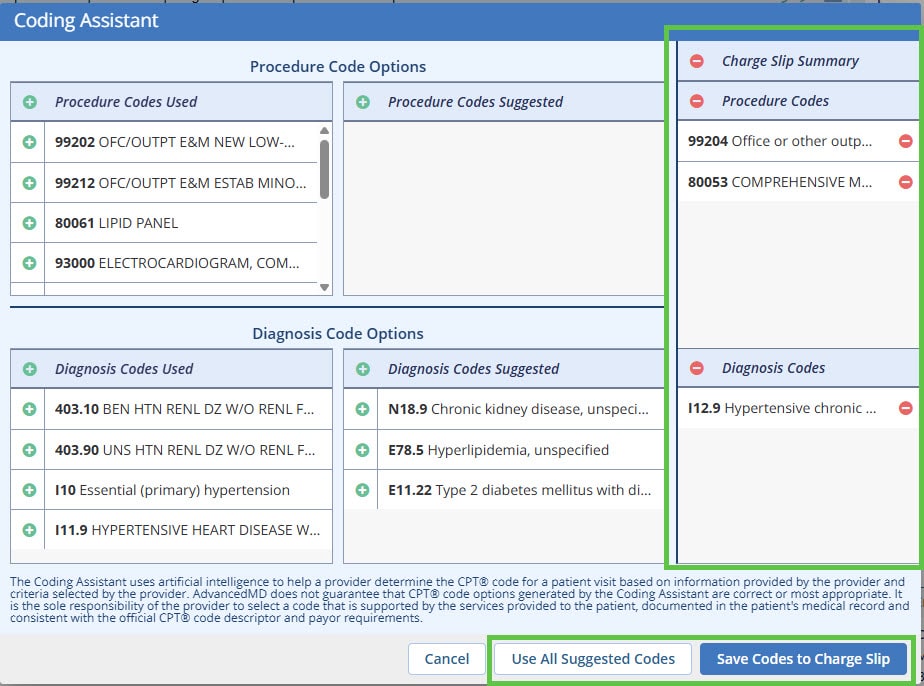
Task: Select I10 Essential (primary) hypertension text
Action: (x=172, y=490)
